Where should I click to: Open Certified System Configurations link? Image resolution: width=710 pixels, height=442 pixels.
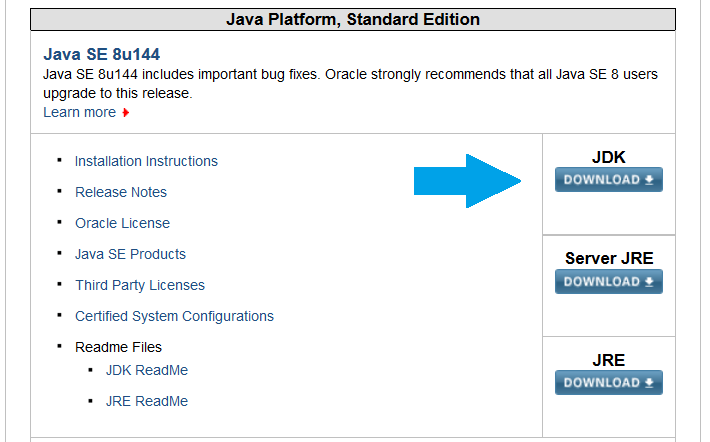coord(174,316)
